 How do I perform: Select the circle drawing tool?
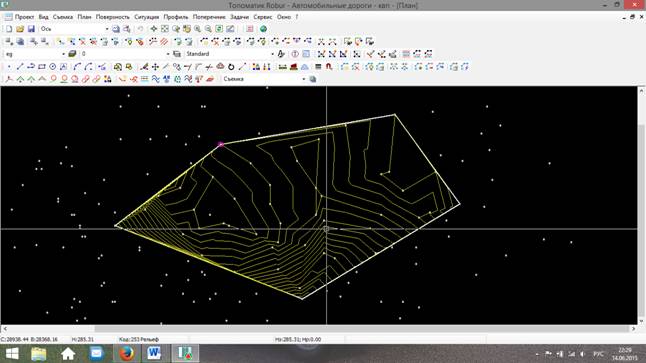coord(53,66)
